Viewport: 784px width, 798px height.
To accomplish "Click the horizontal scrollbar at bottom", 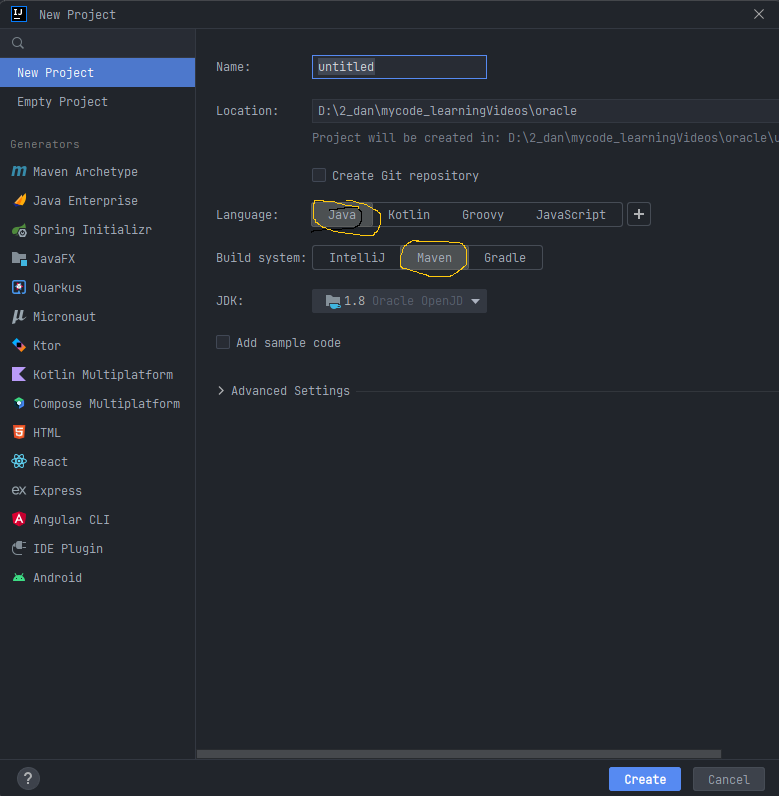I will point(460,755).
